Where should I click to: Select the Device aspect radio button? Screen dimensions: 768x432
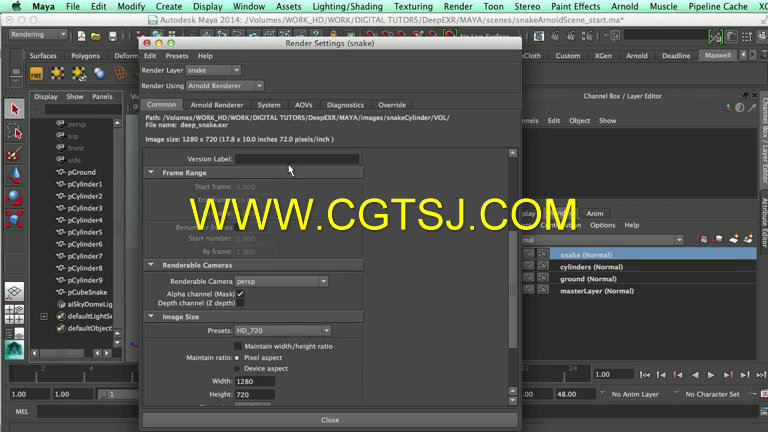[237, 369]
